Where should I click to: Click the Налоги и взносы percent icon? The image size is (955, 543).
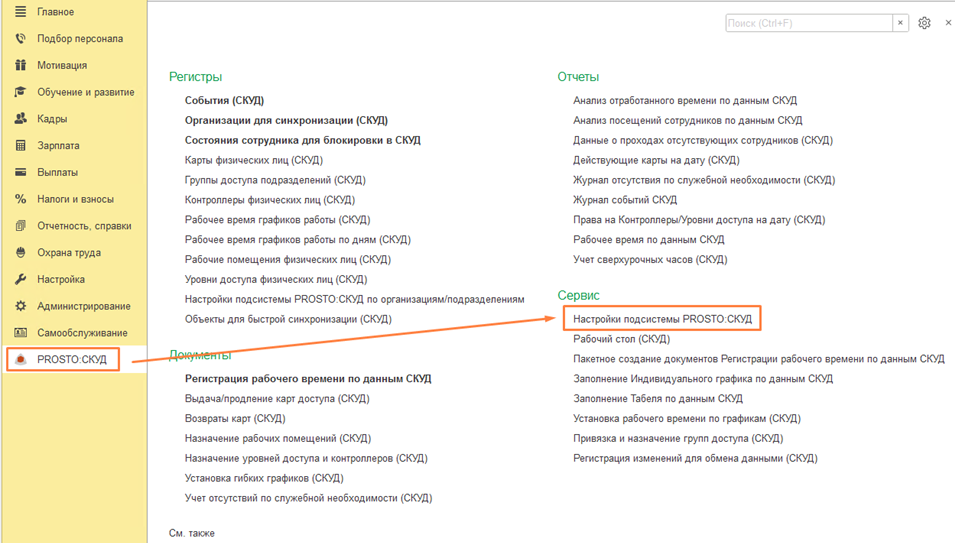coord(20,199)
